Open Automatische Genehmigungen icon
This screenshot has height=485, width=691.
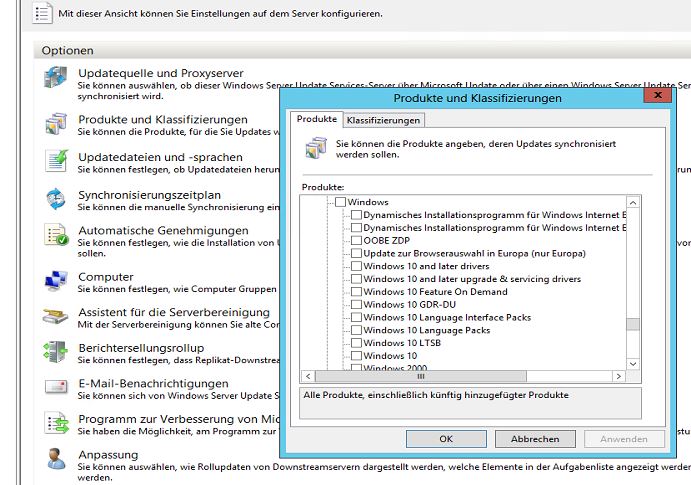tap(56, 234)
